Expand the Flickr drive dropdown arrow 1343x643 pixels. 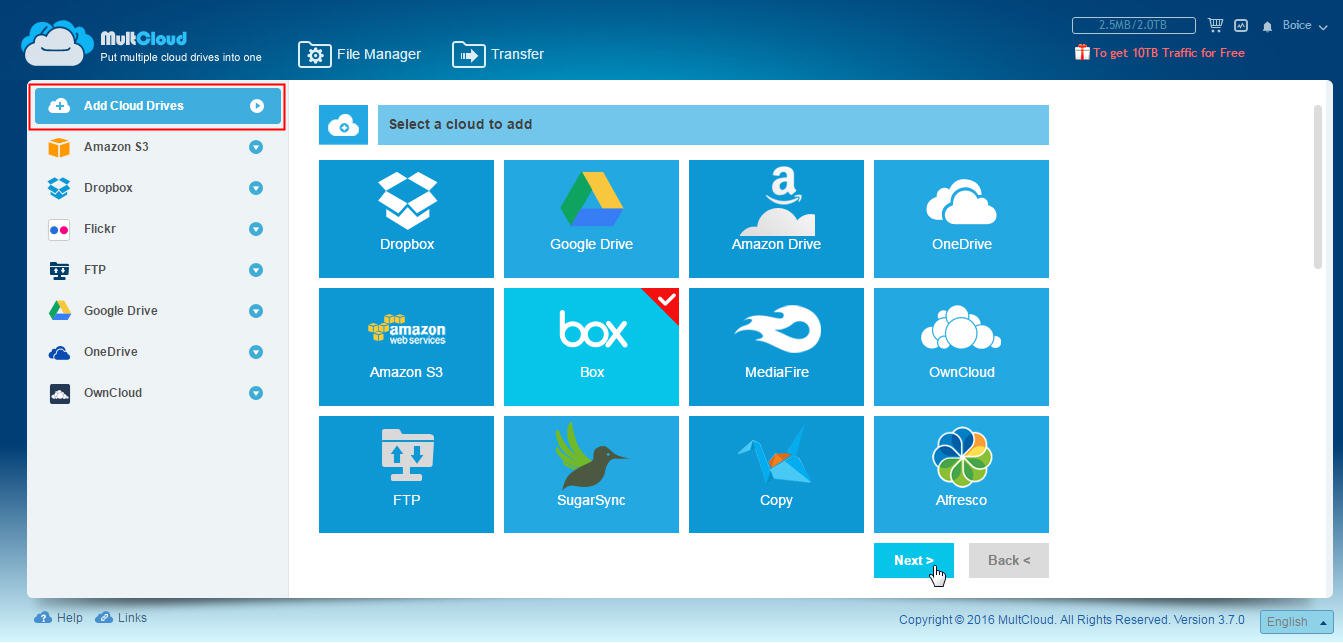pos(256,229)
